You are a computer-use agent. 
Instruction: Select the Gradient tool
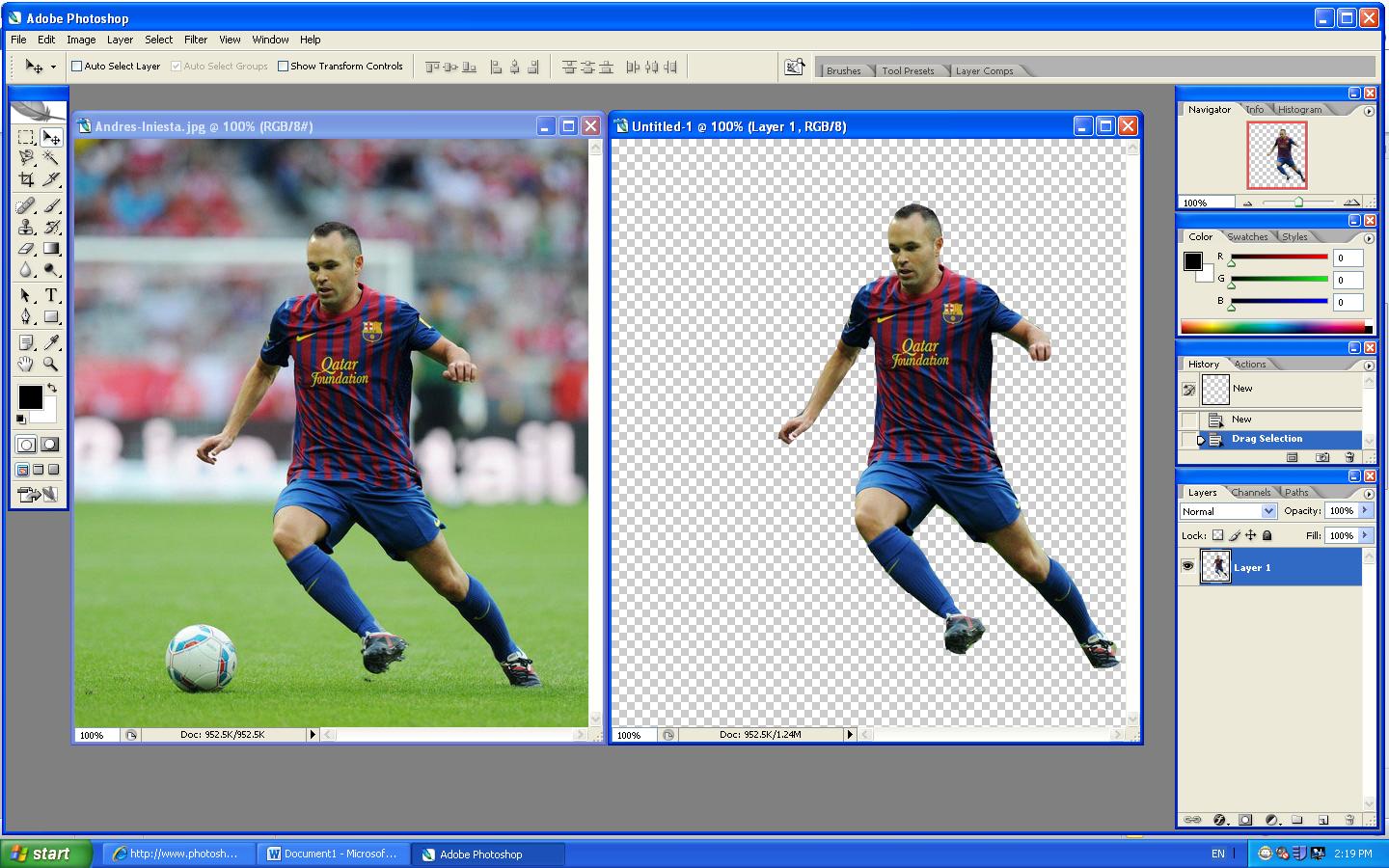click(x=51, y=249)
